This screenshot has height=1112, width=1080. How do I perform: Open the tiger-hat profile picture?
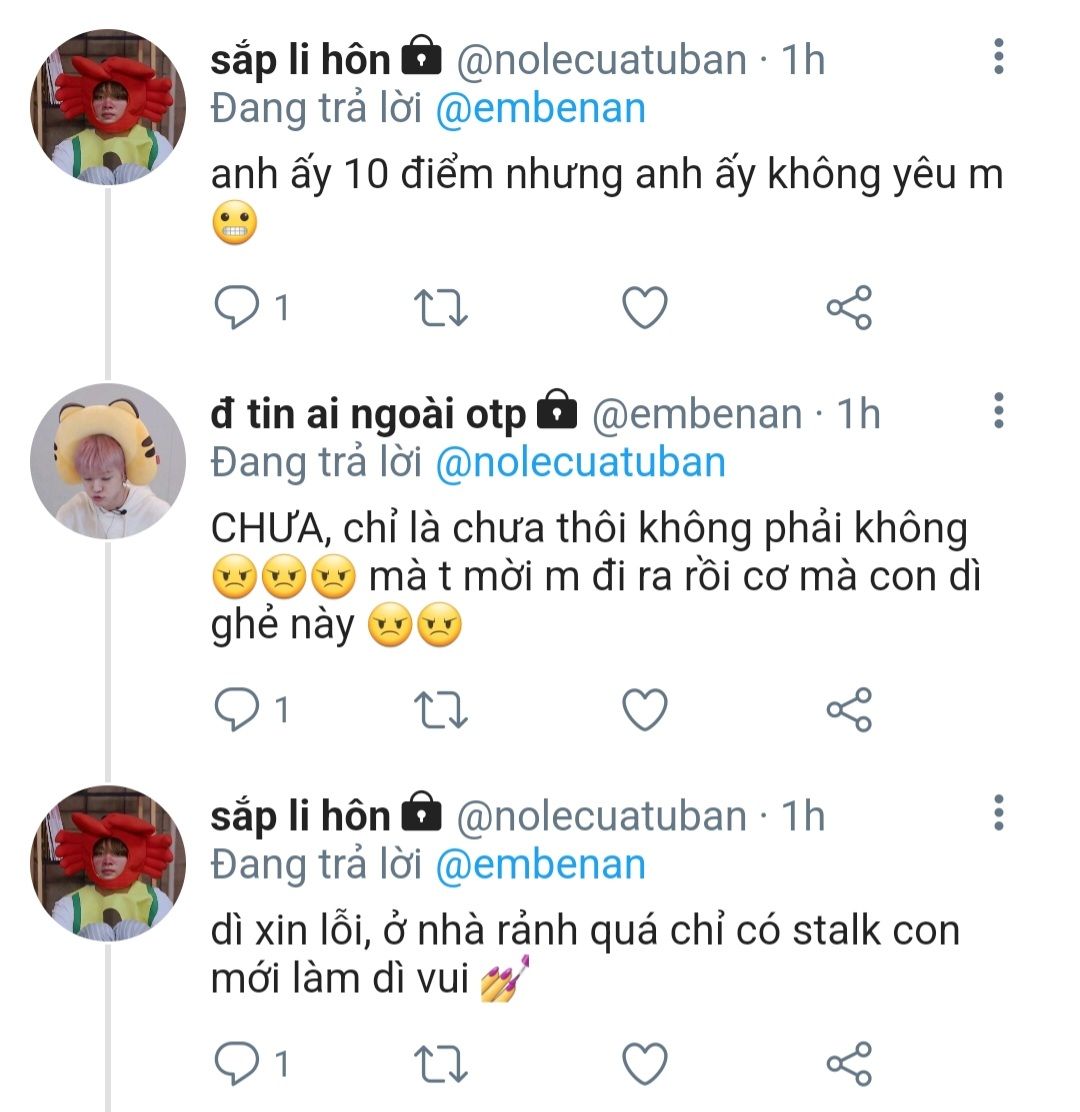pyautogui.click(x=108, y=462)
